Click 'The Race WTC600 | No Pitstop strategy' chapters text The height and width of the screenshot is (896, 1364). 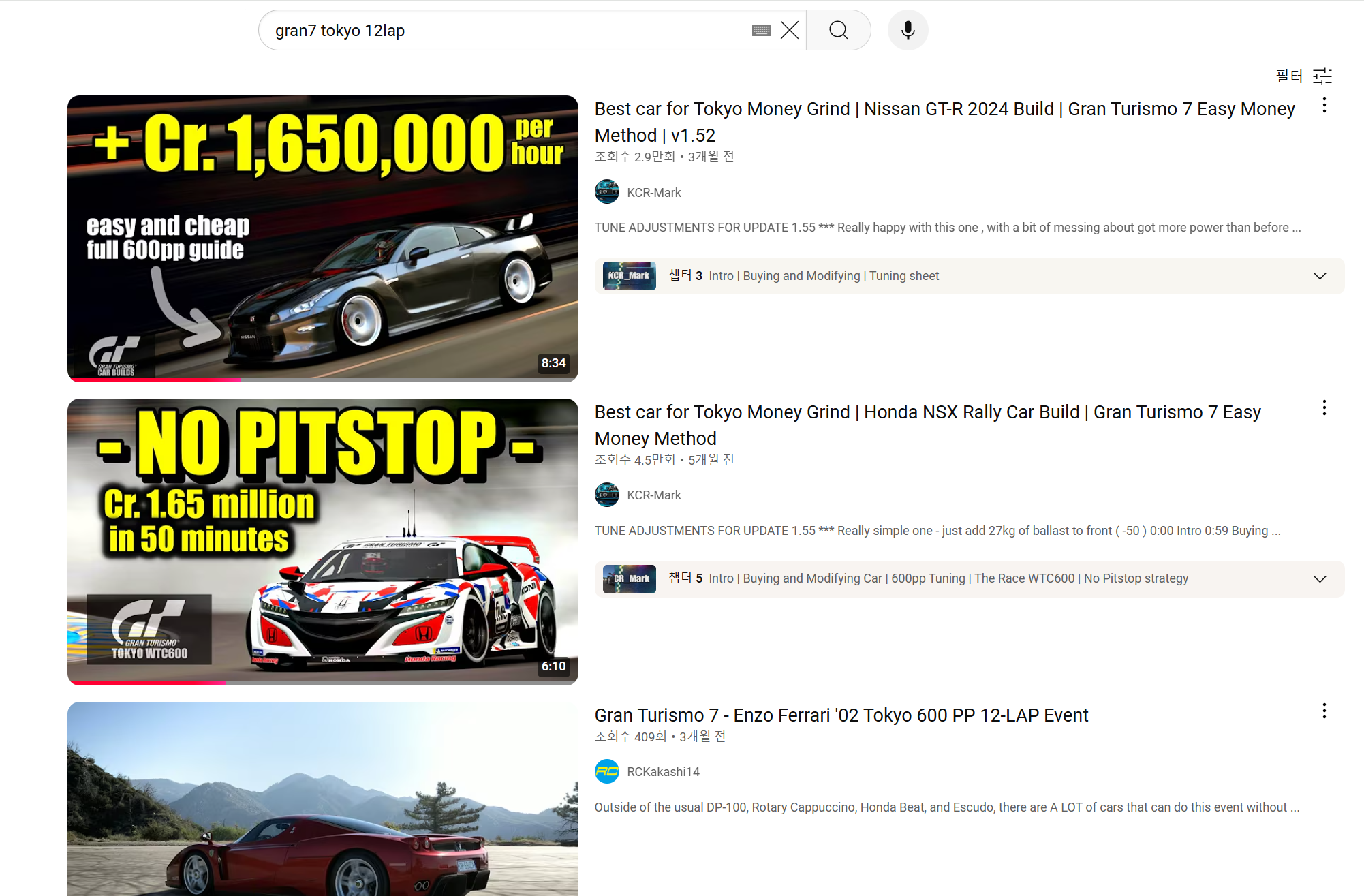[x=1081, y=578]
